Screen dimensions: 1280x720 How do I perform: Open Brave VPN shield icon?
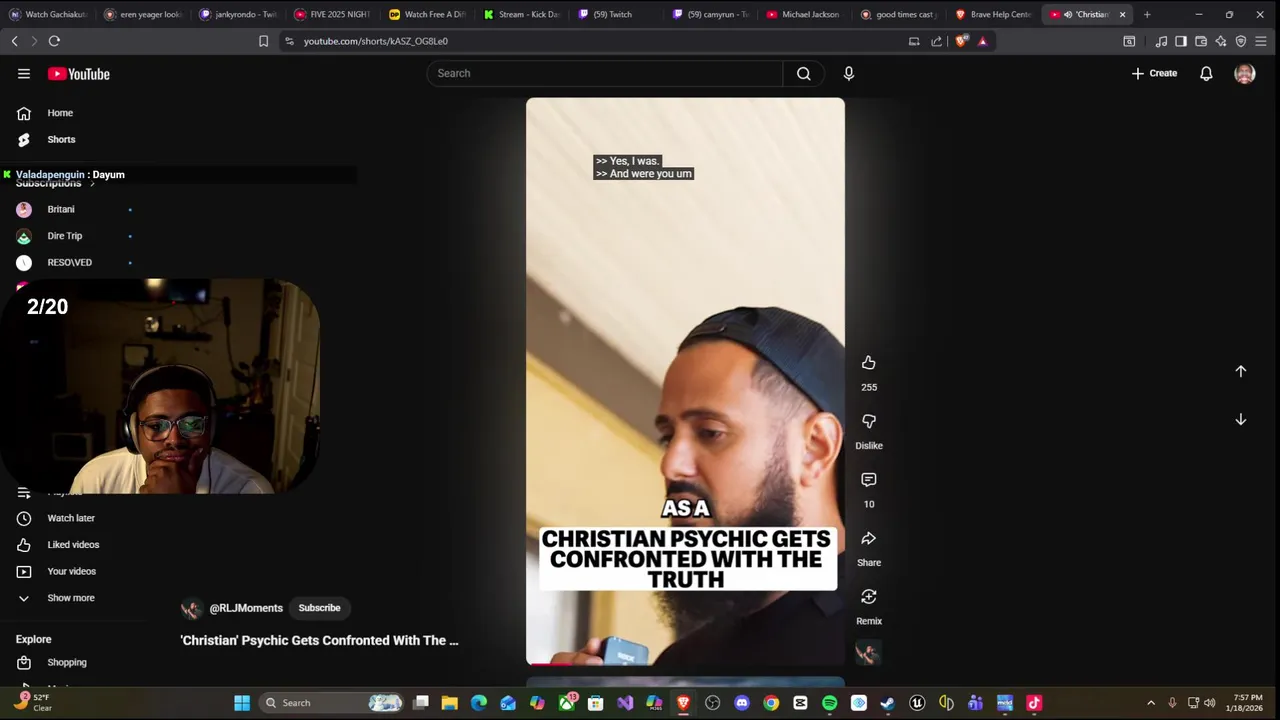point(1241,41)
